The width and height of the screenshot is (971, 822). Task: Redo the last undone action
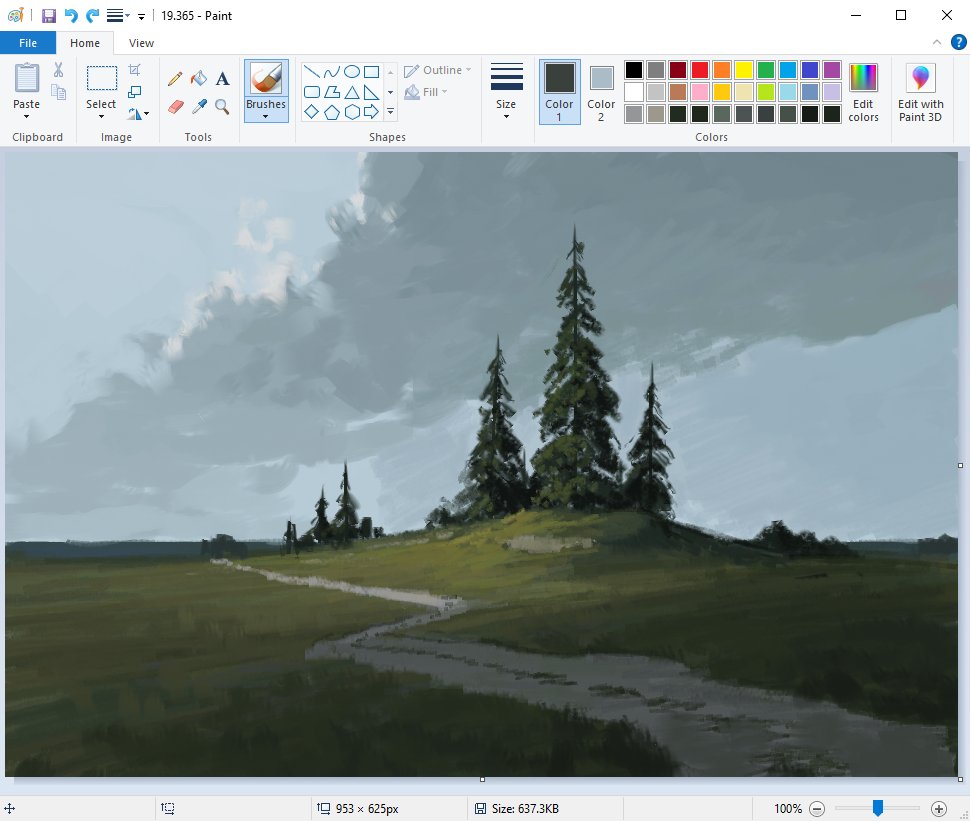(93, 15)
